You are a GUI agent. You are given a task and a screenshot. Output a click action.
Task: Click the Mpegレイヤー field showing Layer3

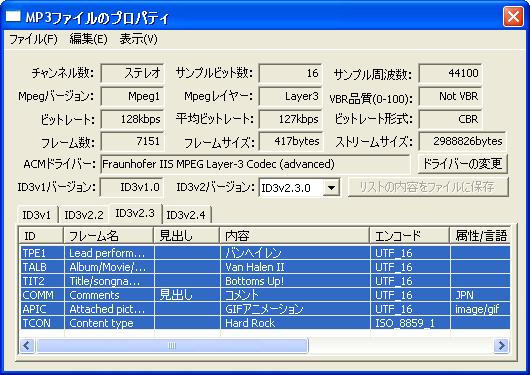tap(290, 96)
